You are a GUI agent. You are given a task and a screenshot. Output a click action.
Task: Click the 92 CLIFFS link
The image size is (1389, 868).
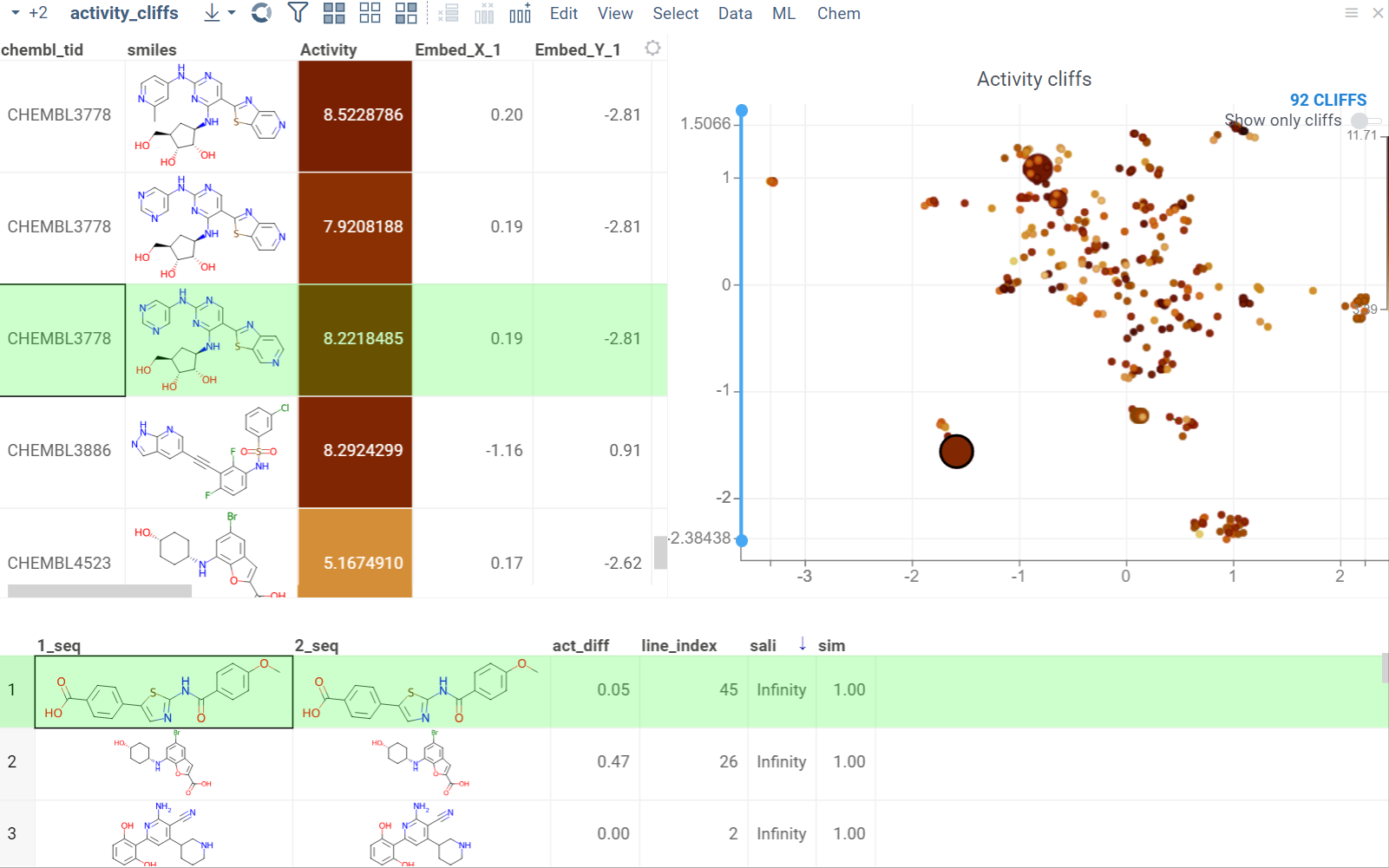pyautogui.click(x=1327, y=100)
